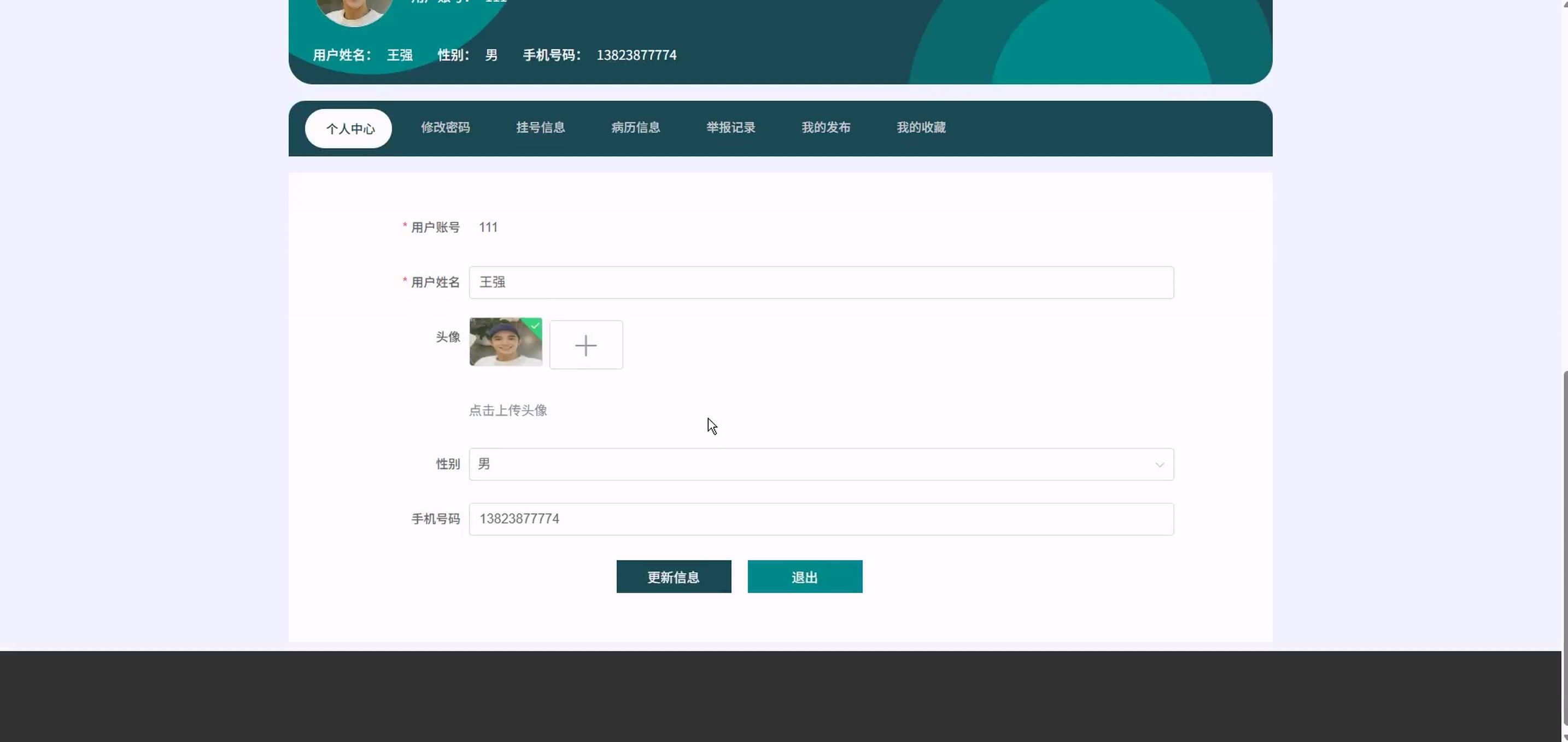1568x742 pixels.
Task: Focus the 用户姓名 input field
Action: coord(821,283)
